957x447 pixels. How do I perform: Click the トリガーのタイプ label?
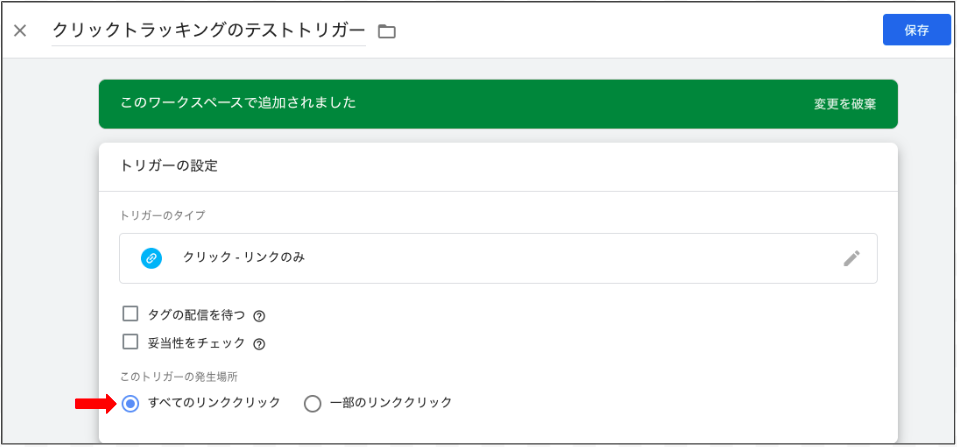point(163,215)
